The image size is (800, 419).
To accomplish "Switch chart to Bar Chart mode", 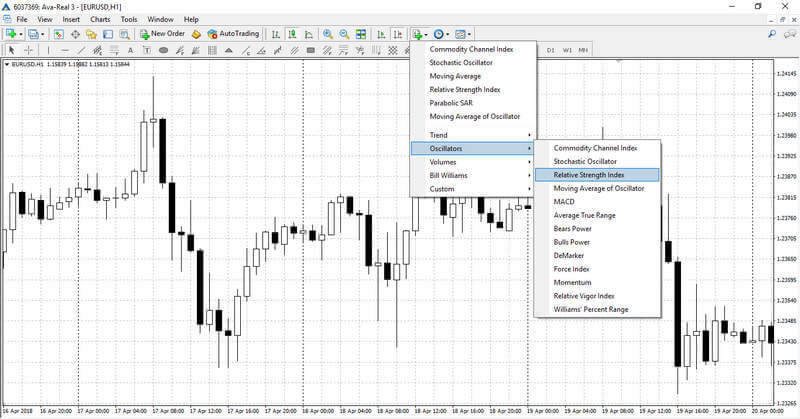I will pos(276,34).
